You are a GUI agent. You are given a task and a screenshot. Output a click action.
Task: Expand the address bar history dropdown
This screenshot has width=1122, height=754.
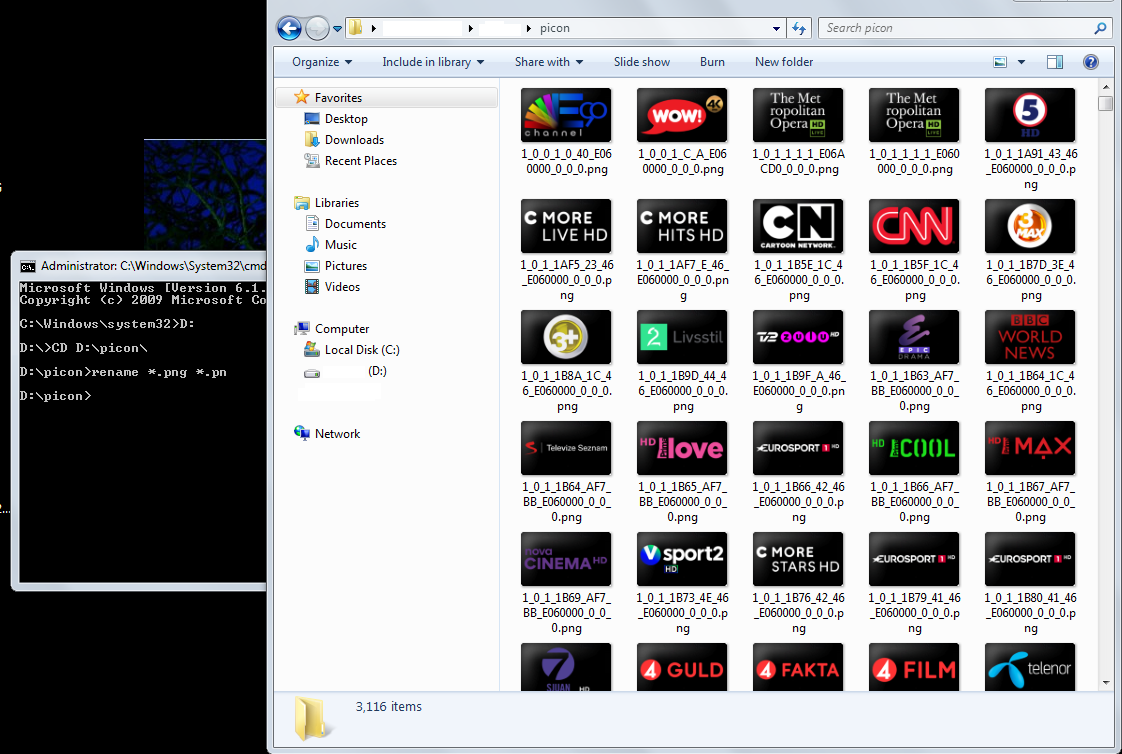tap(776, 29)
